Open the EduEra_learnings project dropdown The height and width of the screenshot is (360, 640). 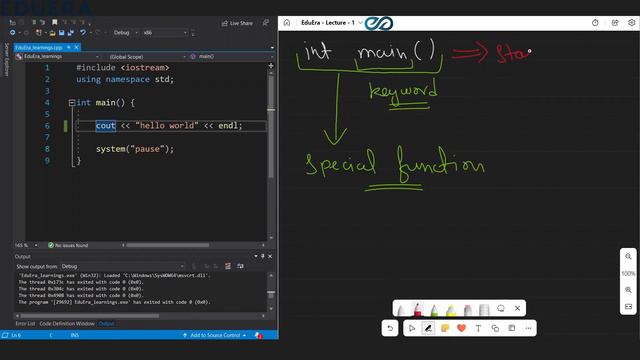pos(58,57)
